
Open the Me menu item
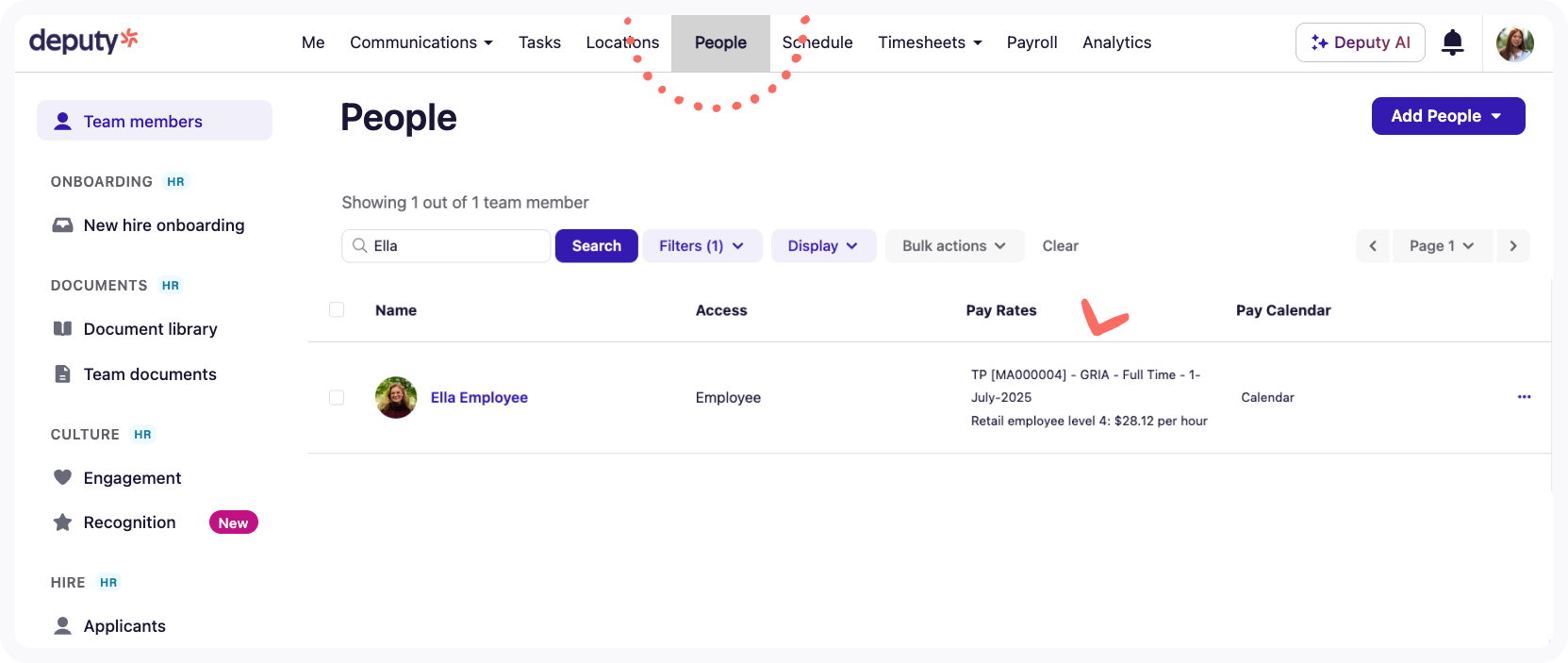313,42
